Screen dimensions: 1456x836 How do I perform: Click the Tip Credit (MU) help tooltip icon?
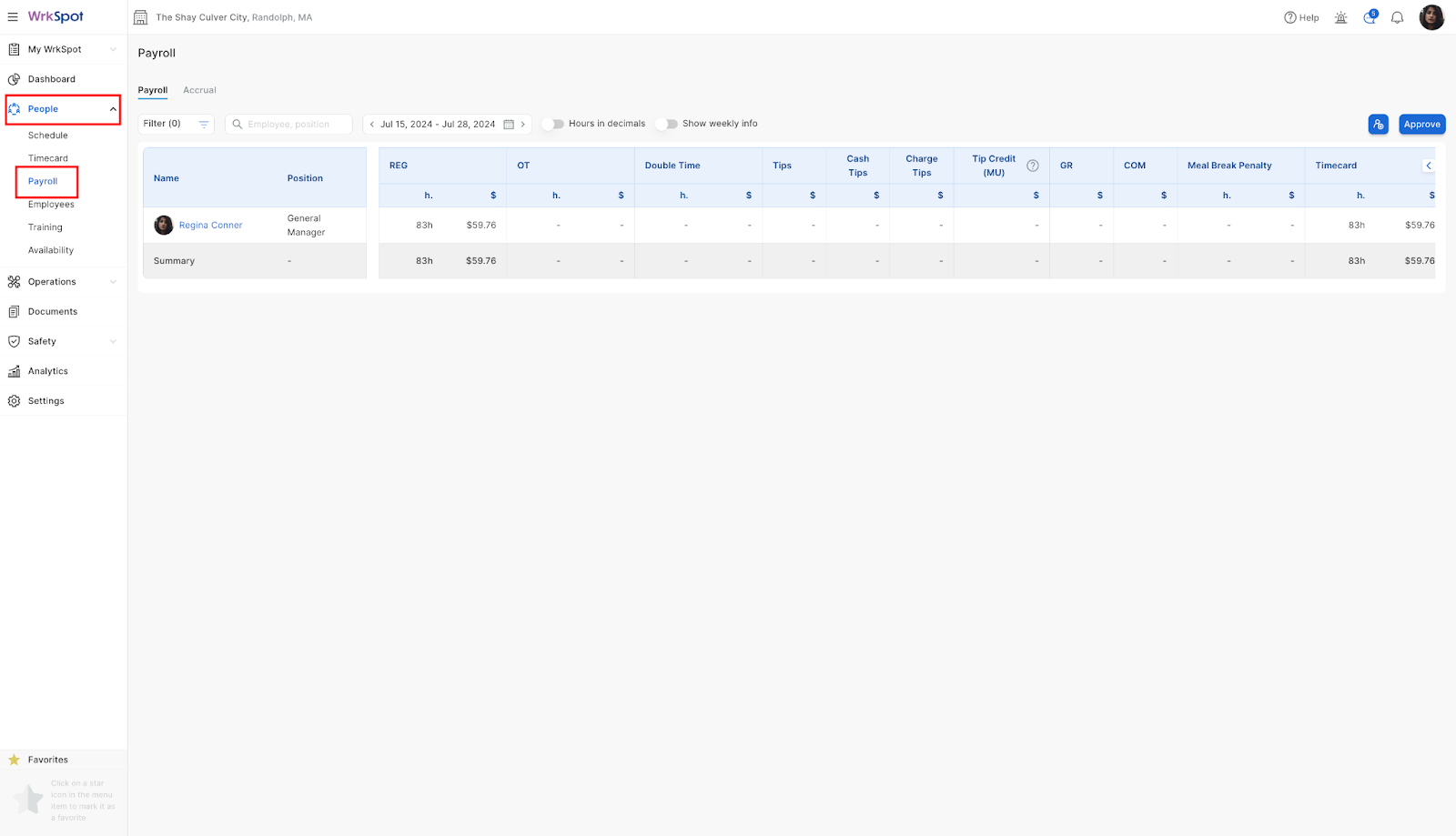(1033, 166)
